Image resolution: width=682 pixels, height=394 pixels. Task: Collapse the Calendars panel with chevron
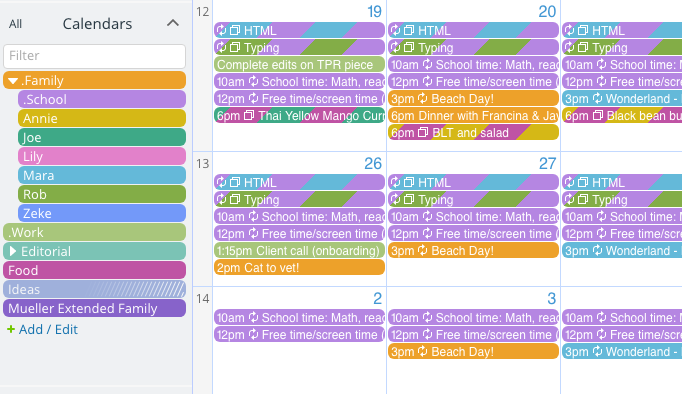tap(173, 23)
